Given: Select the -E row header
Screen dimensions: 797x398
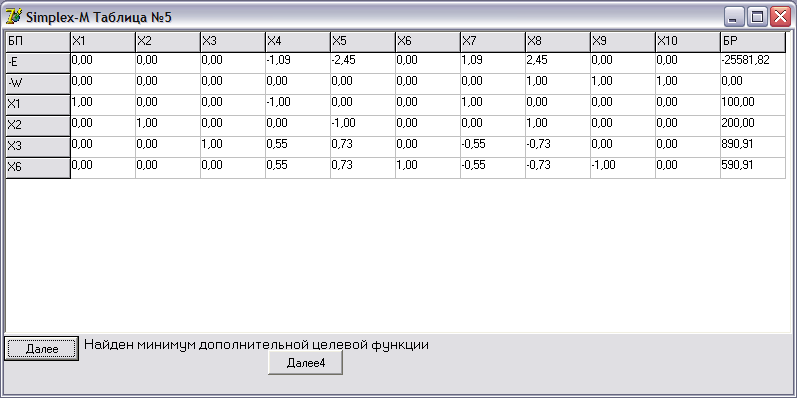Looking at the screenshot, I should click(38, 63).
